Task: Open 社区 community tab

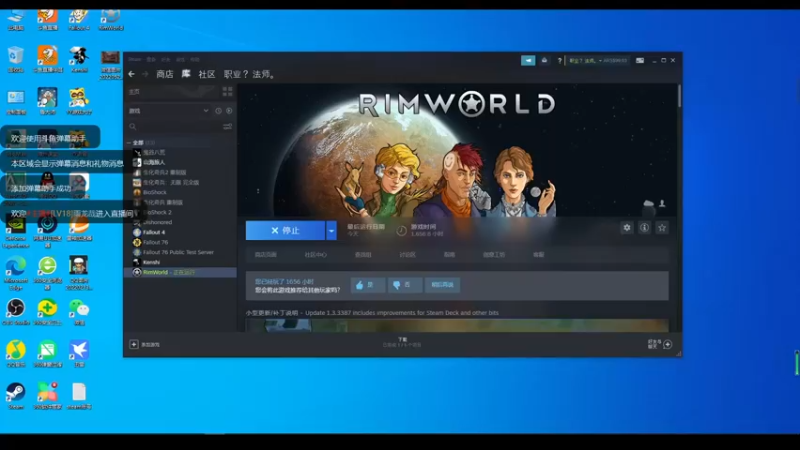Action: tap(207, 74)
